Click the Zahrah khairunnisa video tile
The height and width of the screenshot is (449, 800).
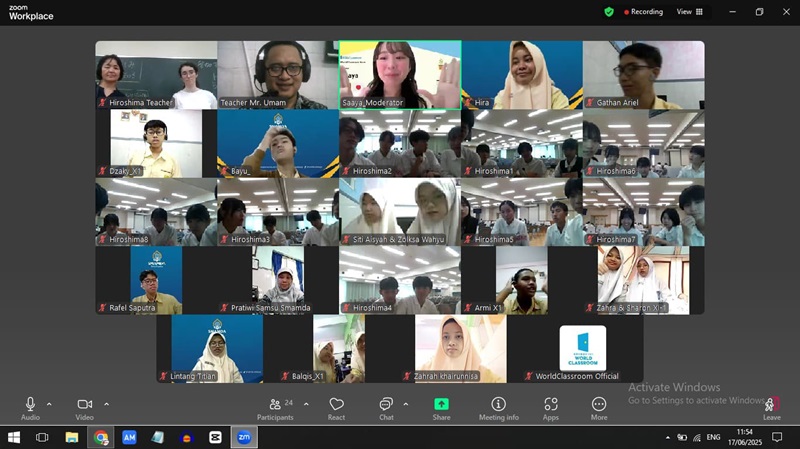461,348
